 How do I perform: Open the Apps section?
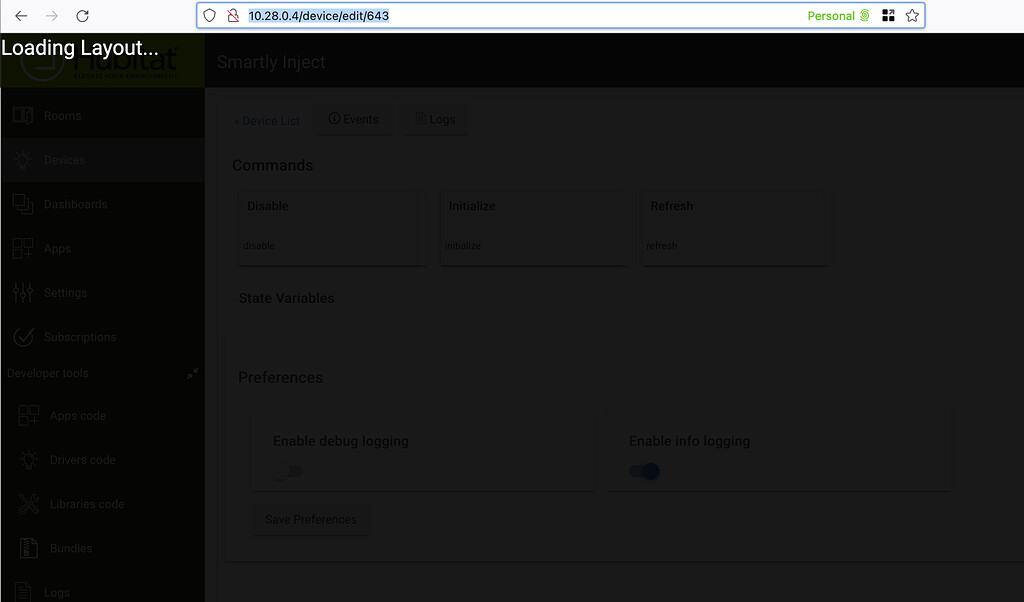click(58, 248)
